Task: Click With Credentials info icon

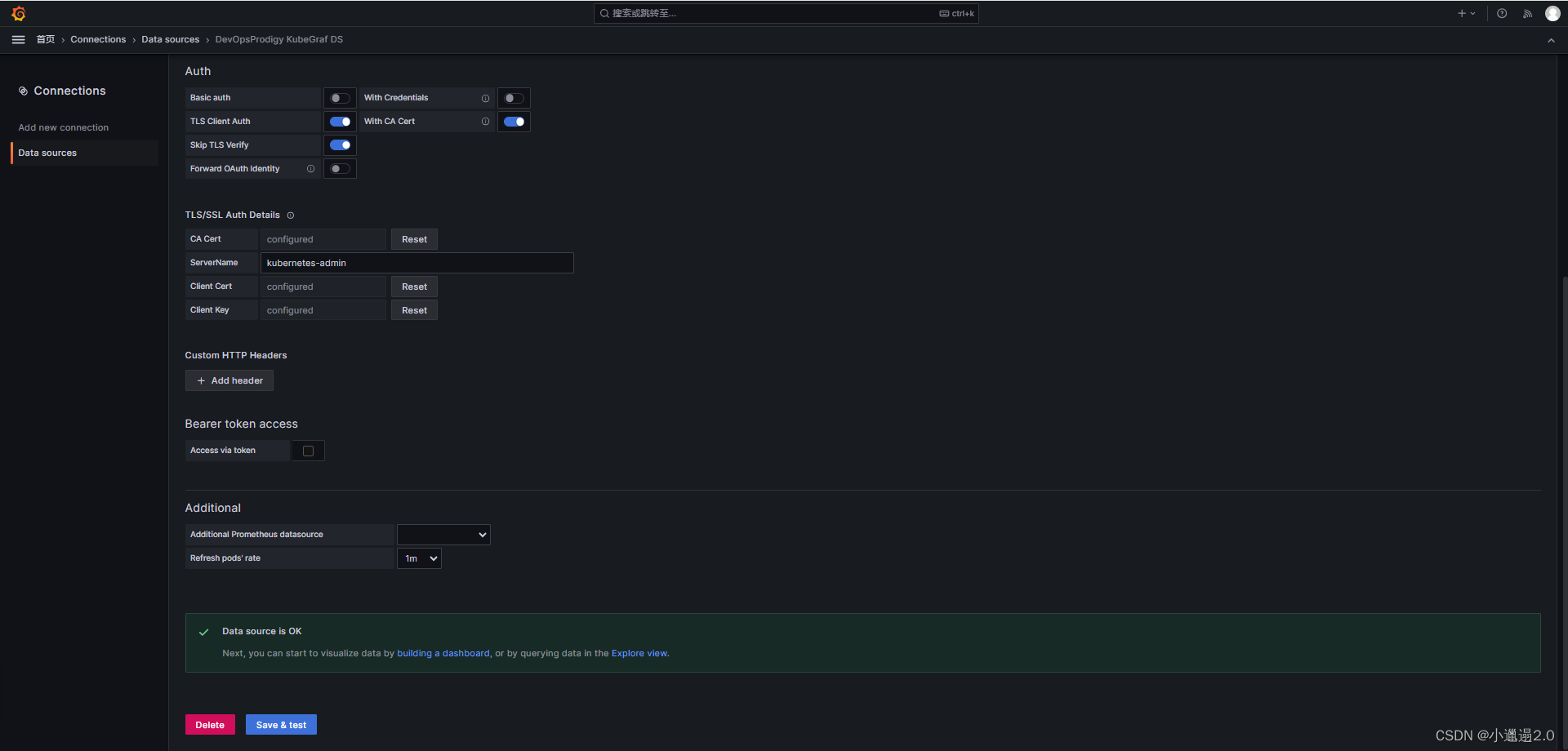Action: pyautogui.click(x=485, y=98)
